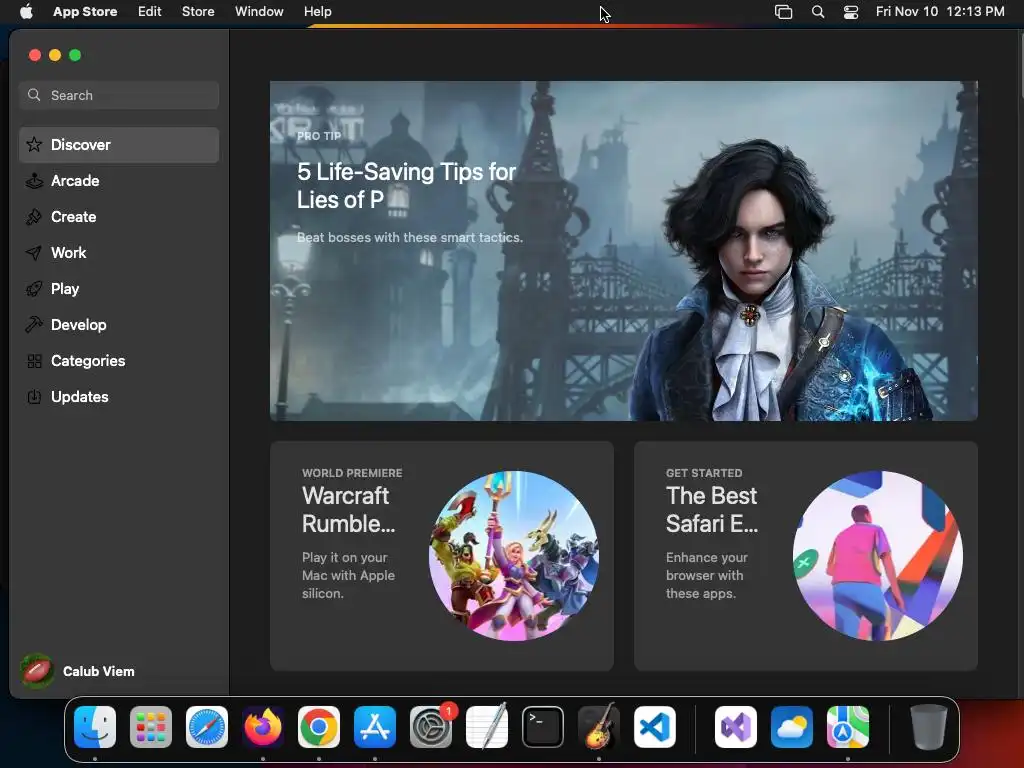This screenshot has width=1024, height=768.
Task: Click the Safari extensions circular artwork
Action: (x=877, y=556)
